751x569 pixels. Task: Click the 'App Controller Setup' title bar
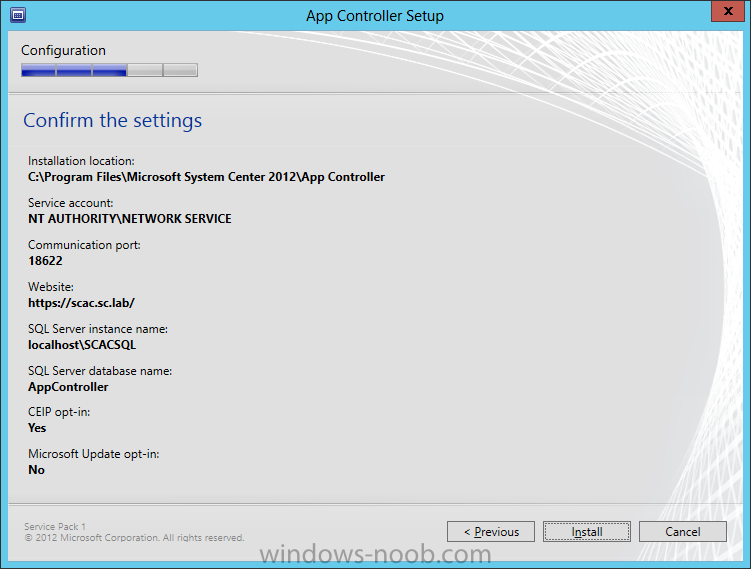point(375,16)
